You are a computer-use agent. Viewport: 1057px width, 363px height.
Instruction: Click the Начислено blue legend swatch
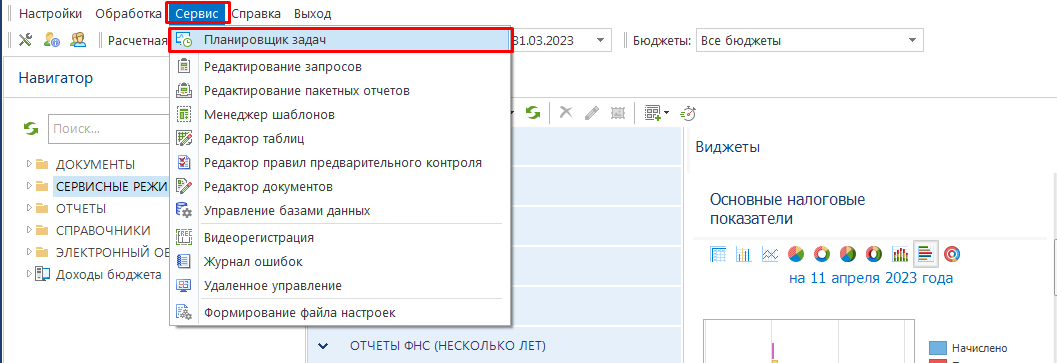tap(938, 348)
